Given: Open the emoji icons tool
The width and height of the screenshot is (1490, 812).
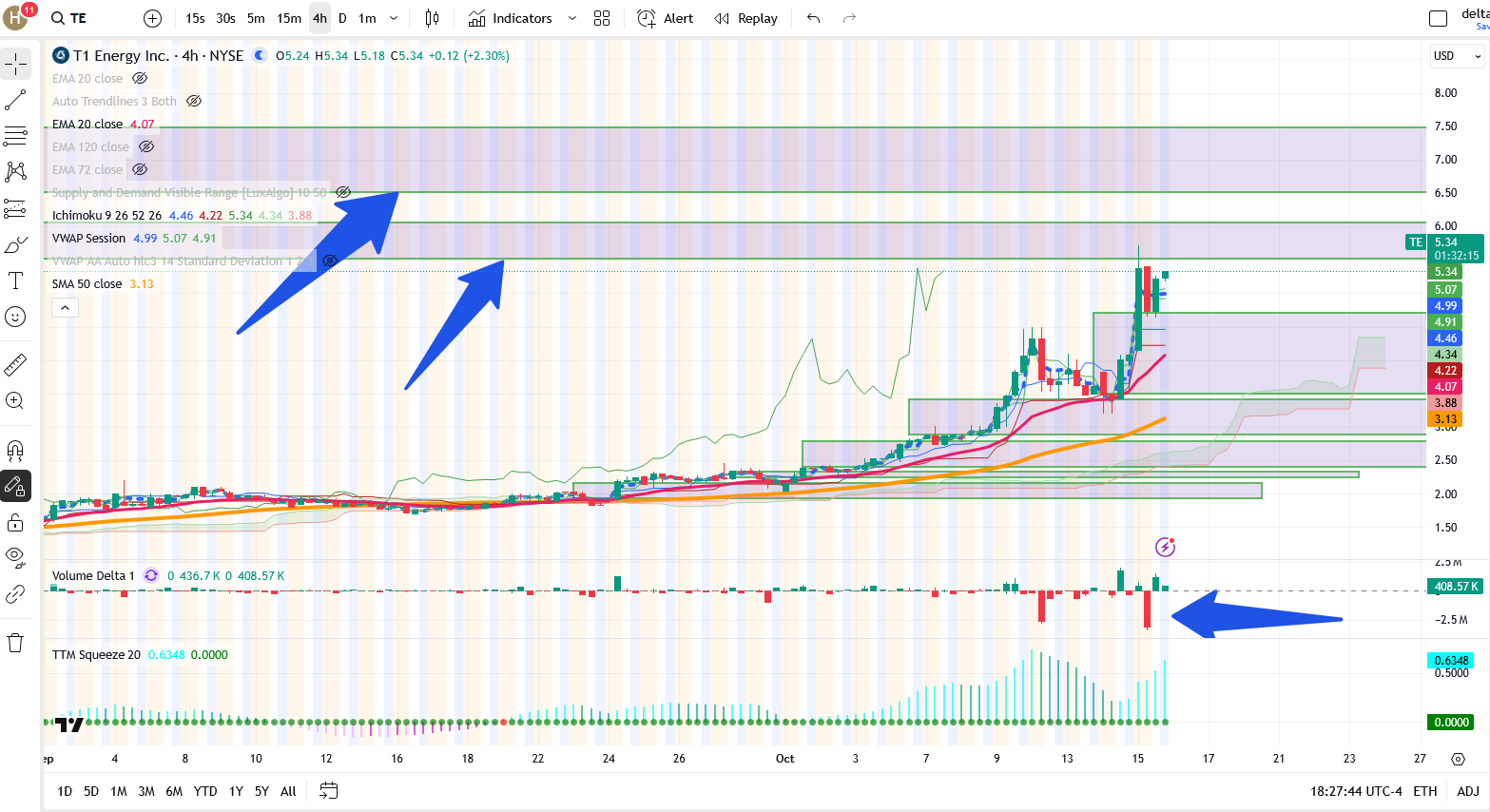Looking at the screenshot, I should point(15,317).
